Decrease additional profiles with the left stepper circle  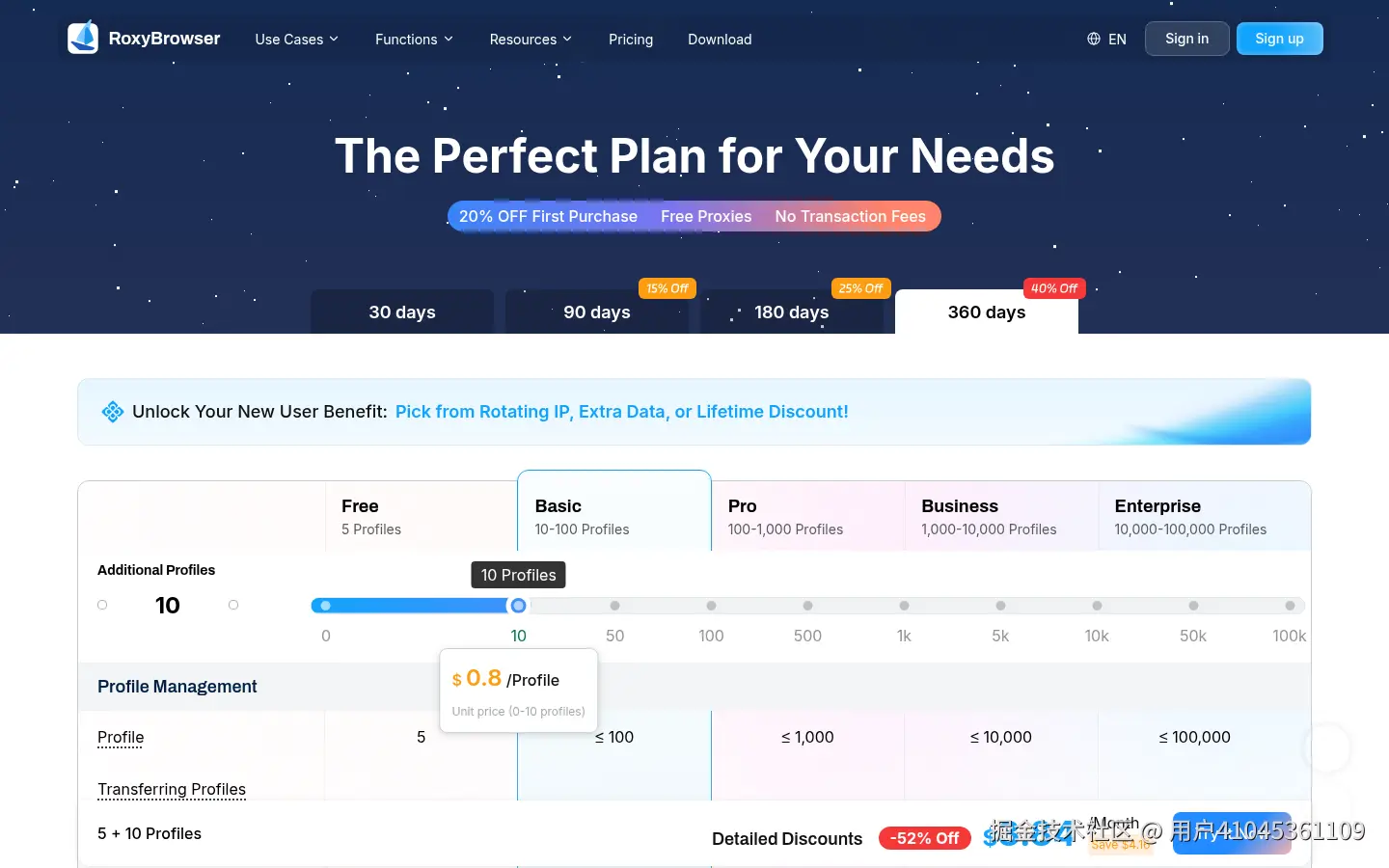[x=102, y=605]
